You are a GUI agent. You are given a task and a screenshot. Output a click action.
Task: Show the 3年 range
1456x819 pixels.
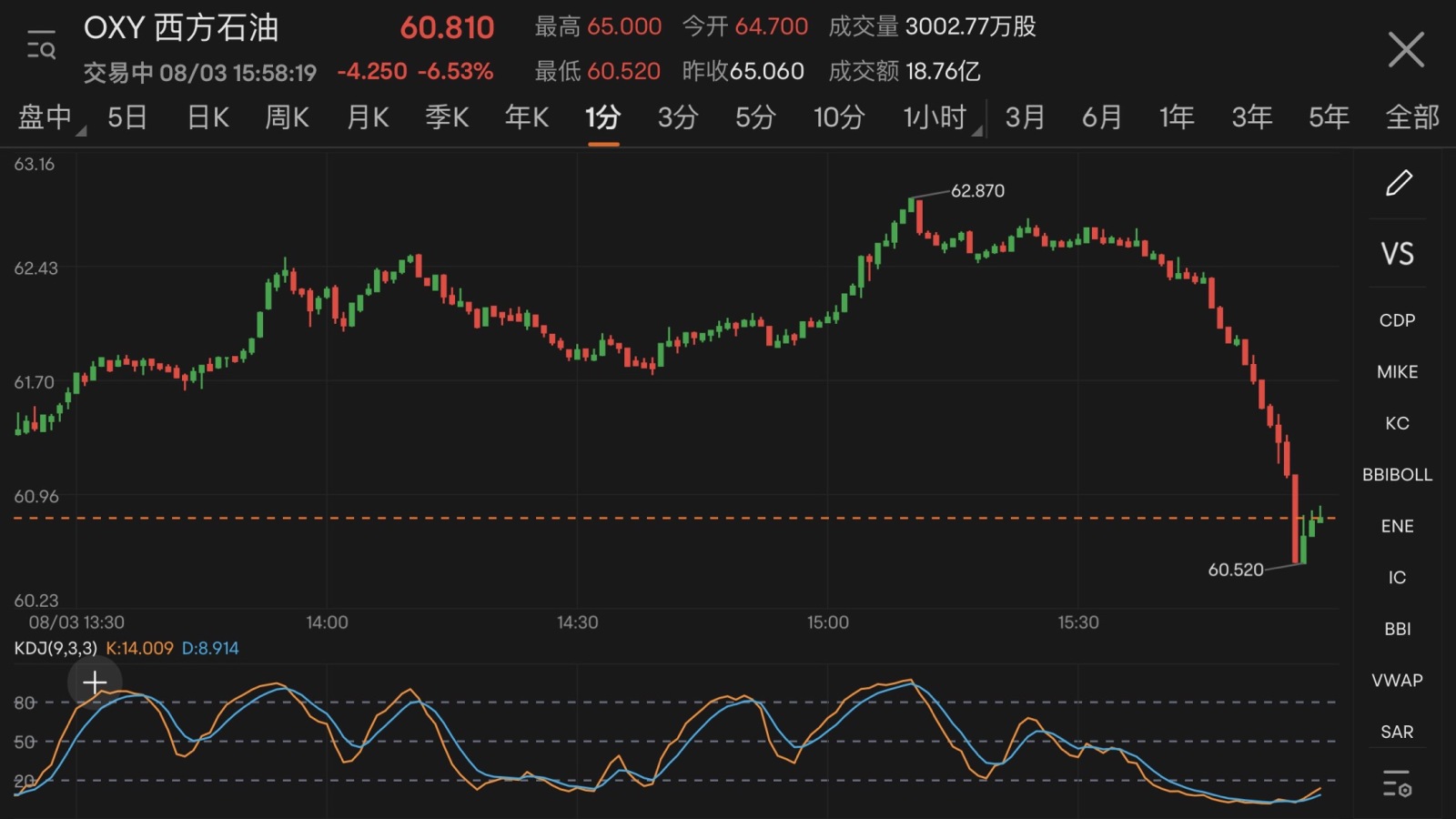tap(1252, 117)
